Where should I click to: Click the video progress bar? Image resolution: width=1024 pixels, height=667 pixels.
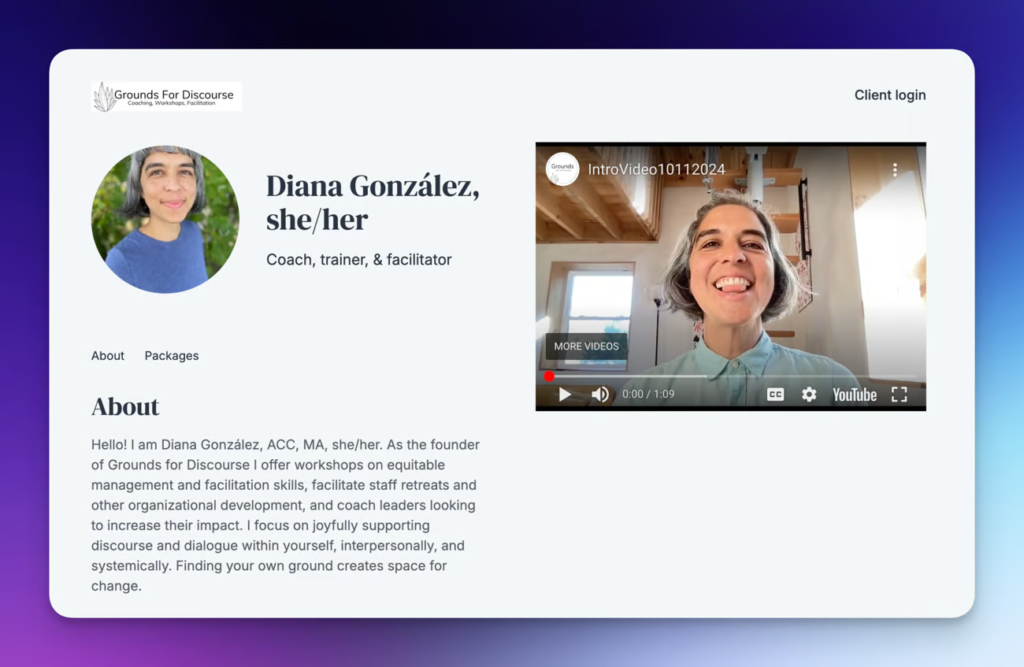(x=730, y=377)
